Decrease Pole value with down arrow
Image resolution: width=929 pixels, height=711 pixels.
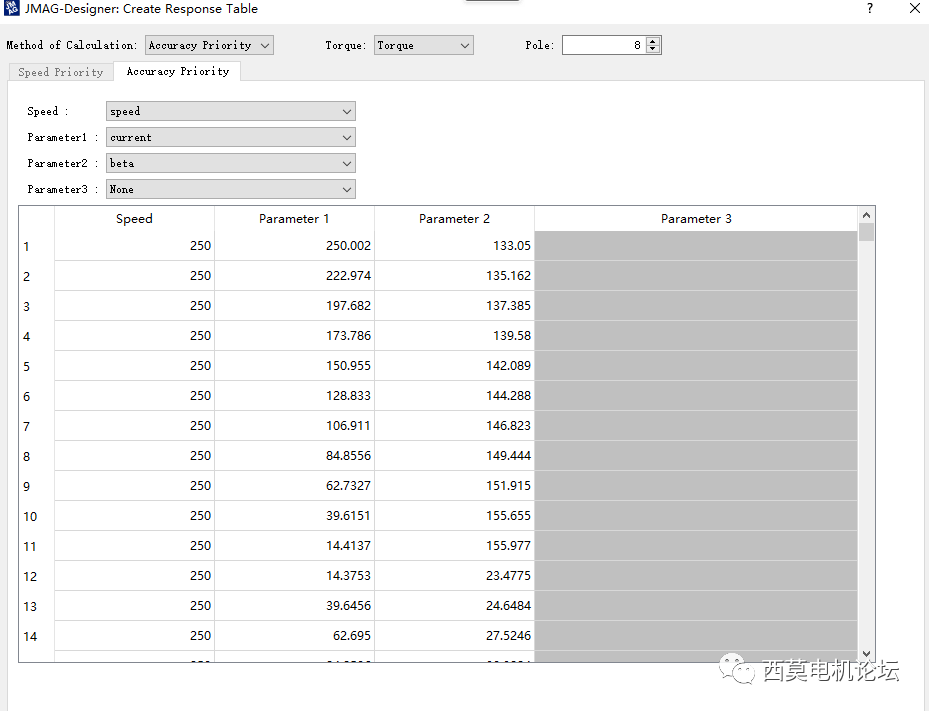(653, 50)
